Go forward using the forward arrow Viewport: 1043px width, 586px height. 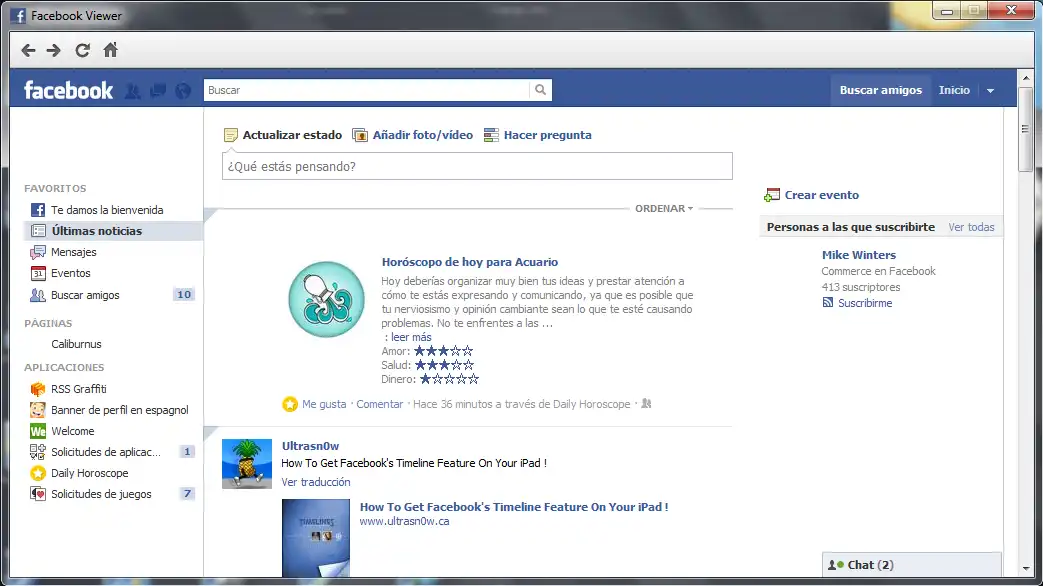[54, 50]
